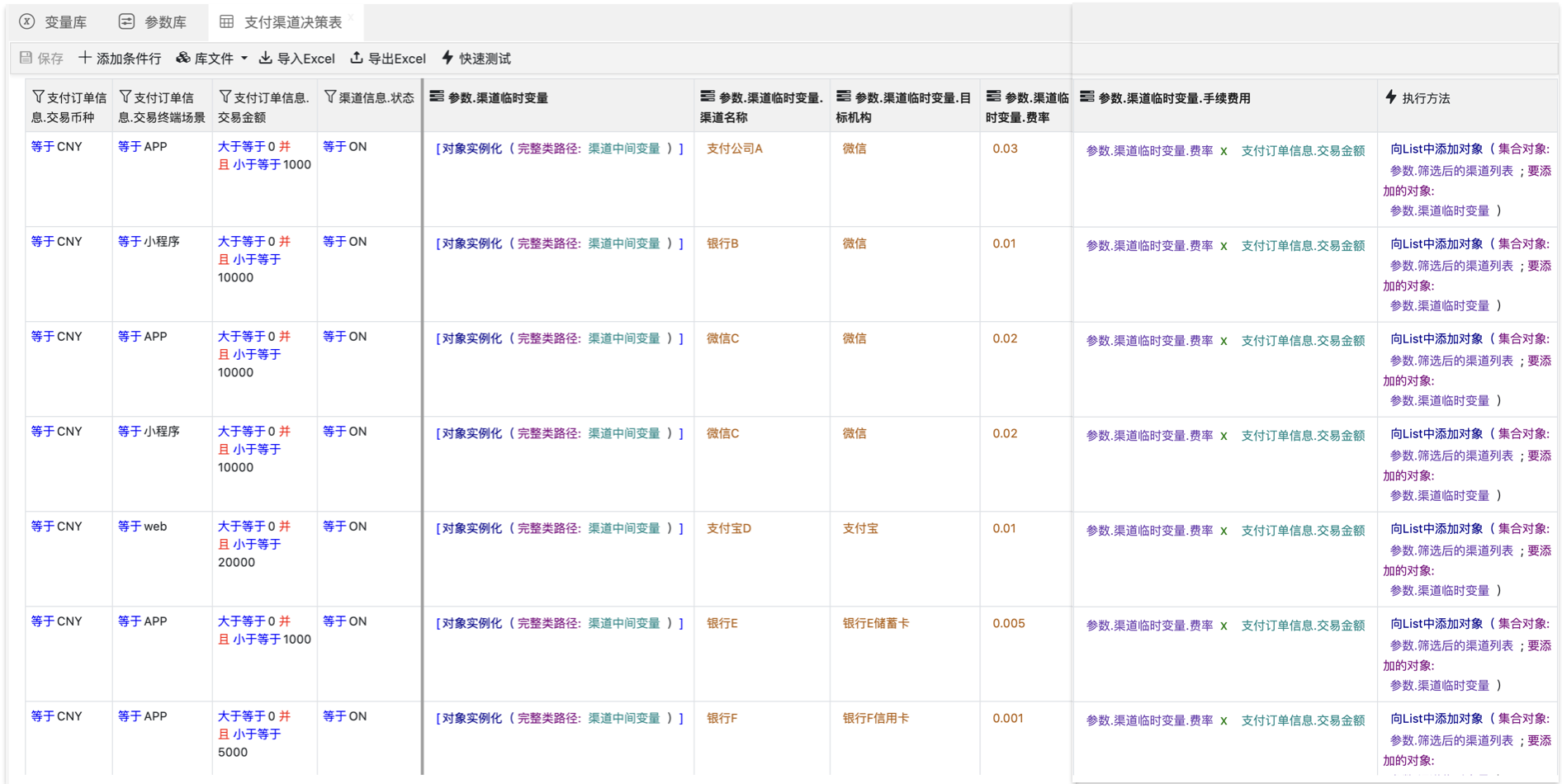Click 对象实例化 link in the 银行B row

click(x=471, y=243)
